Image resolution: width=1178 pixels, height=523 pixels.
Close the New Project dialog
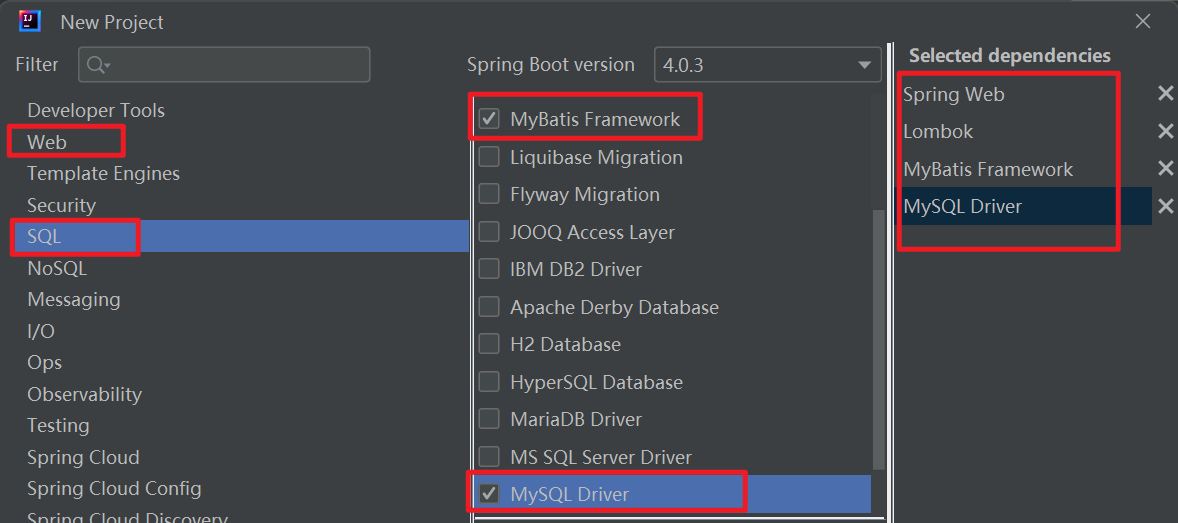(x=1143, y=21)
